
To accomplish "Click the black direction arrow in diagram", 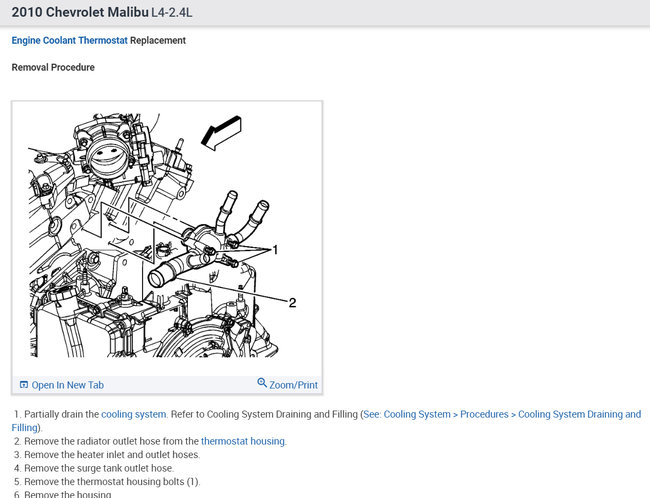I will click(221, 133).
